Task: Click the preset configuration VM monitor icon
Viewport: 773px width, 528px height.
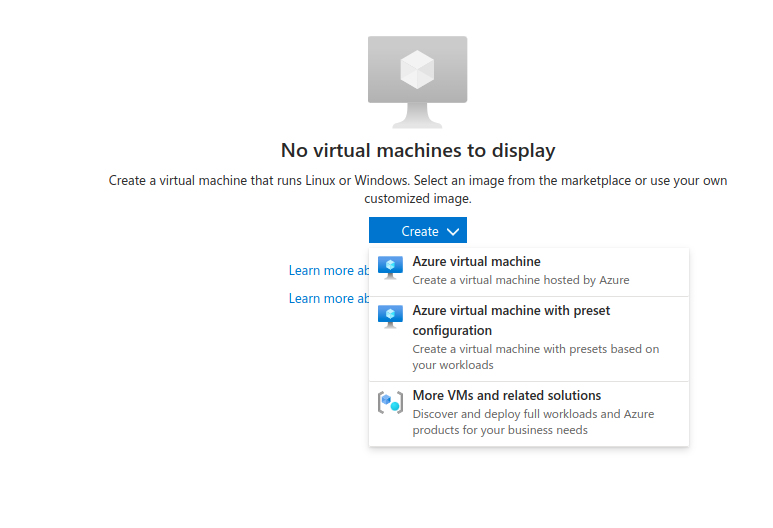Action: coord(390,317)
